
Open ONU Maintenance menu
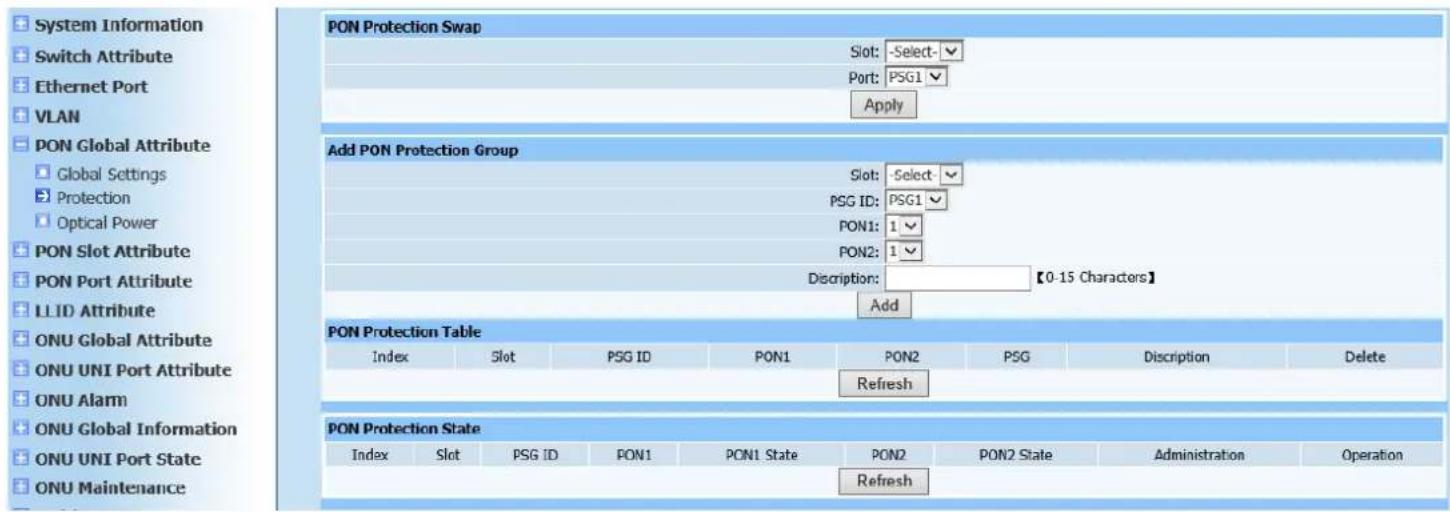pos(110,488)
